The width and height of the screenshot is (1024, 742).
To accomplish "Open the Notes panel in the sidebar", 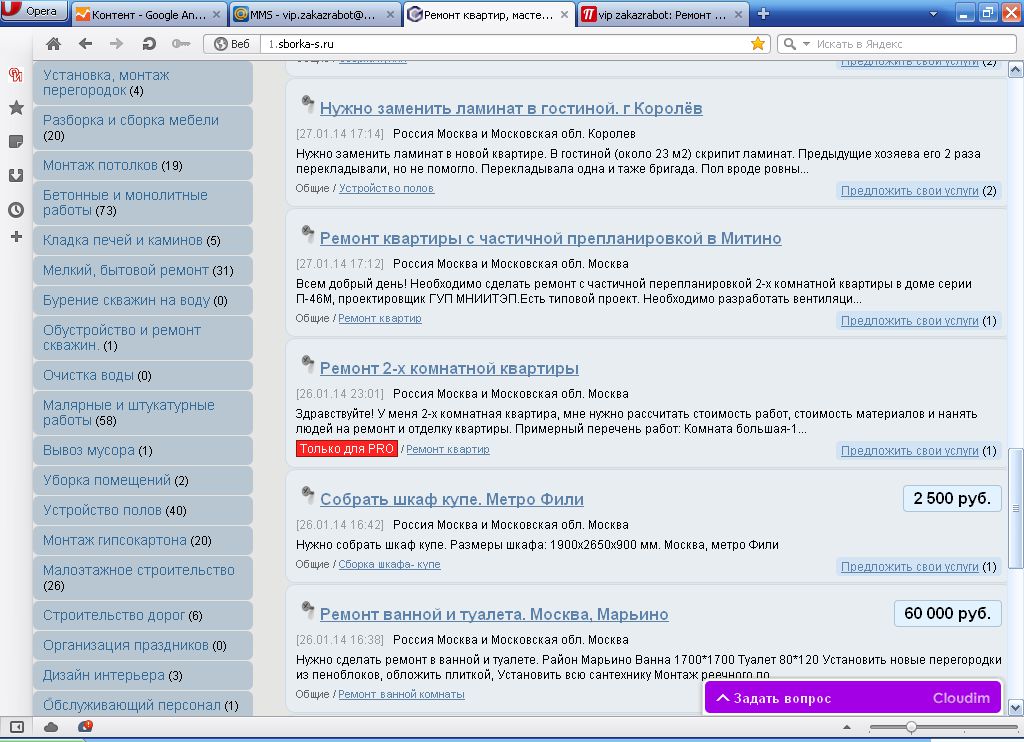I will point(16,141).
